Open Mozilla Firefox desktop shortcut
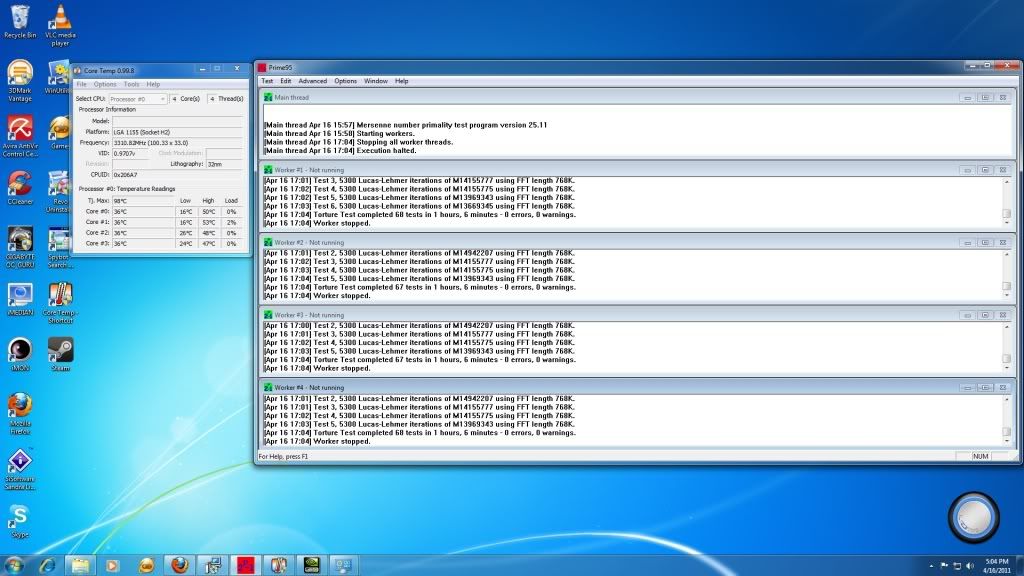This screenshot has width=1024, height=576. [20, 413]
